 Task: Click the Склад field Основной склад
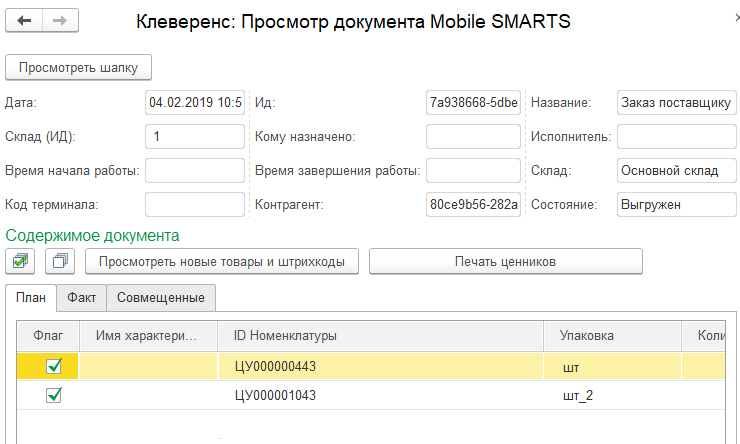point(677,170)
